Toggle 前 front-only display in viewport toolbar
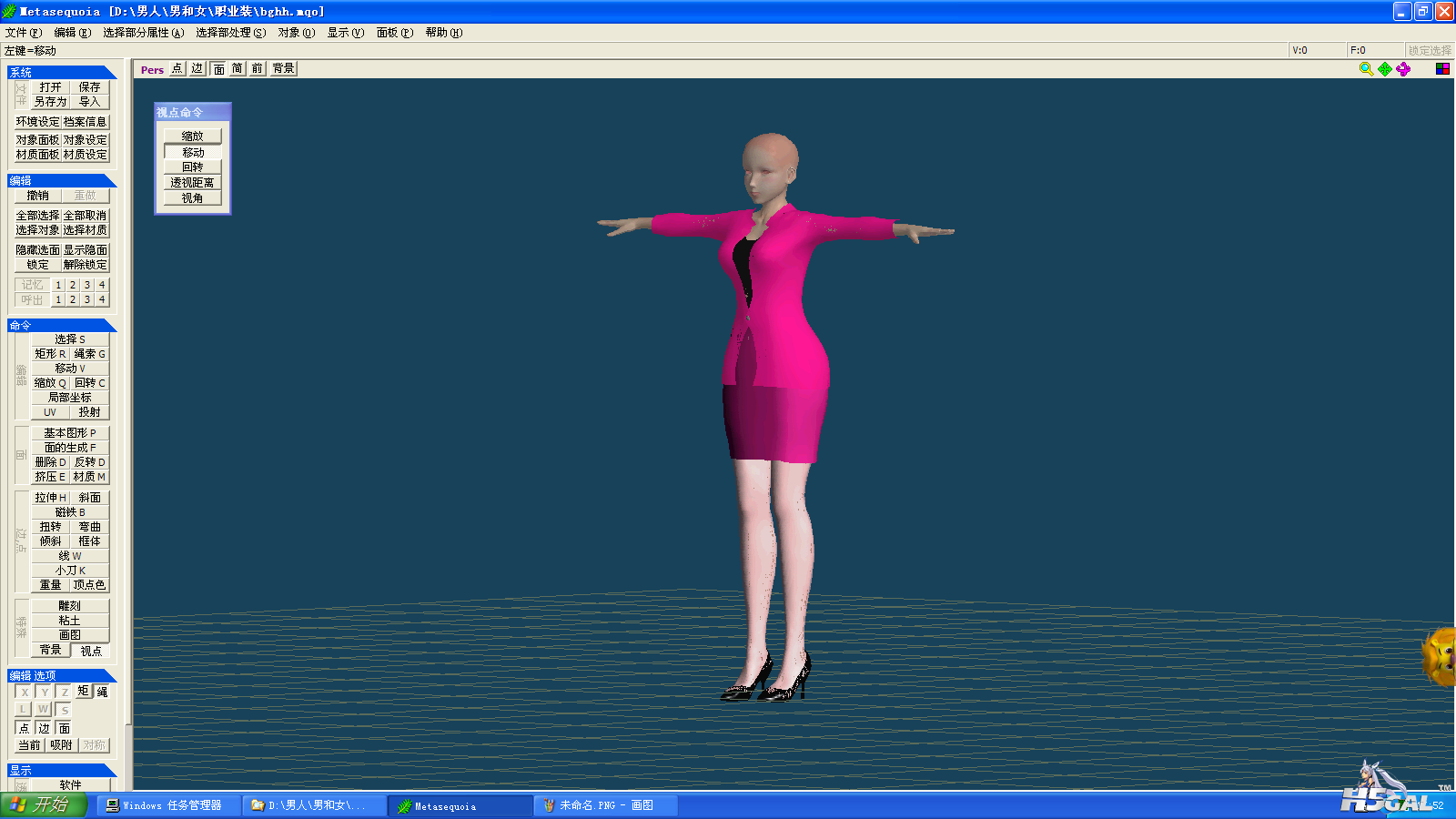This screenshot has height=819, width=1456. point(257,68)
